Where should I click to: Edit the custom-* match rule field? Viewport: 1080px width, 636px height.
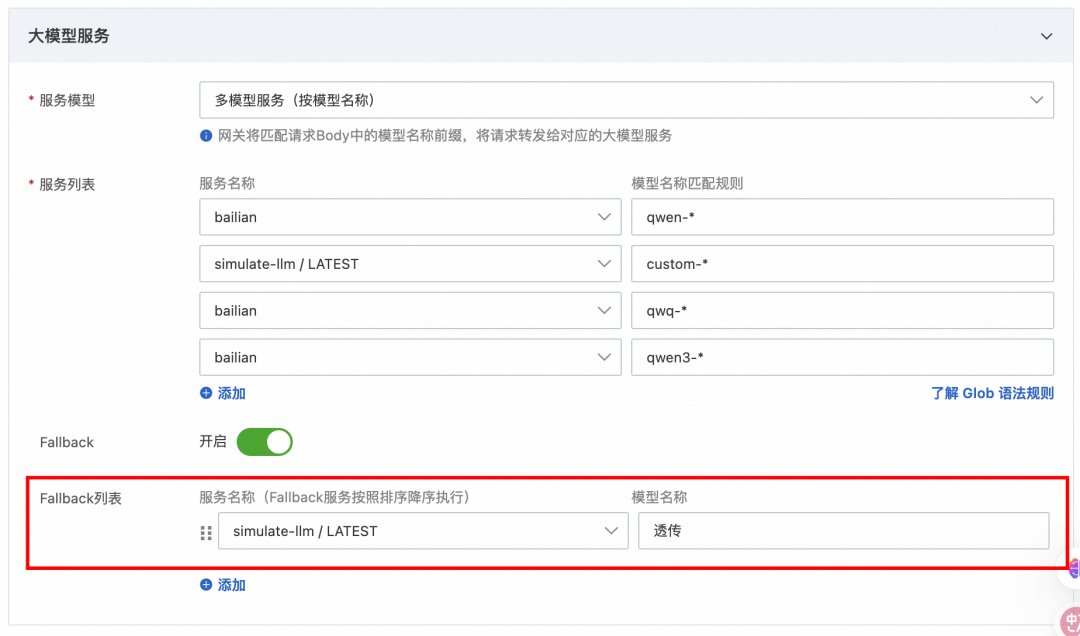(842, 264)
